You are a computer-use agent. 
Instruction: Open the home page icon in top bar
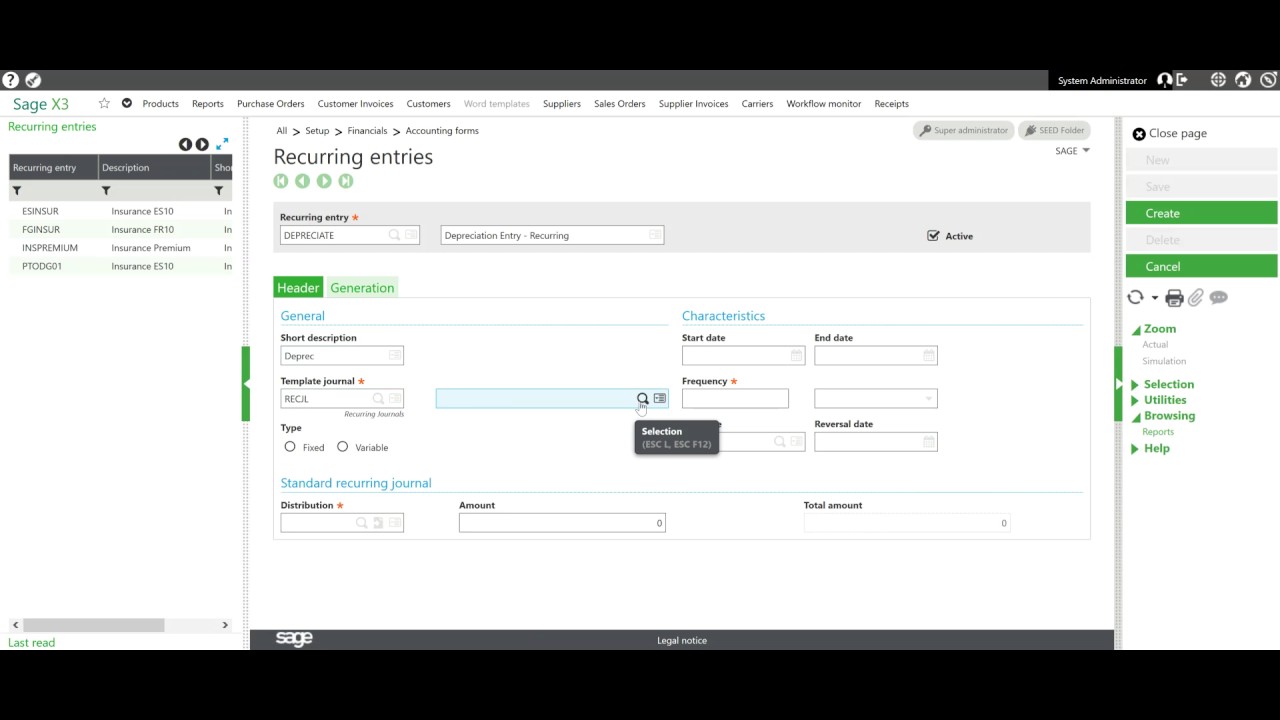1243,80
